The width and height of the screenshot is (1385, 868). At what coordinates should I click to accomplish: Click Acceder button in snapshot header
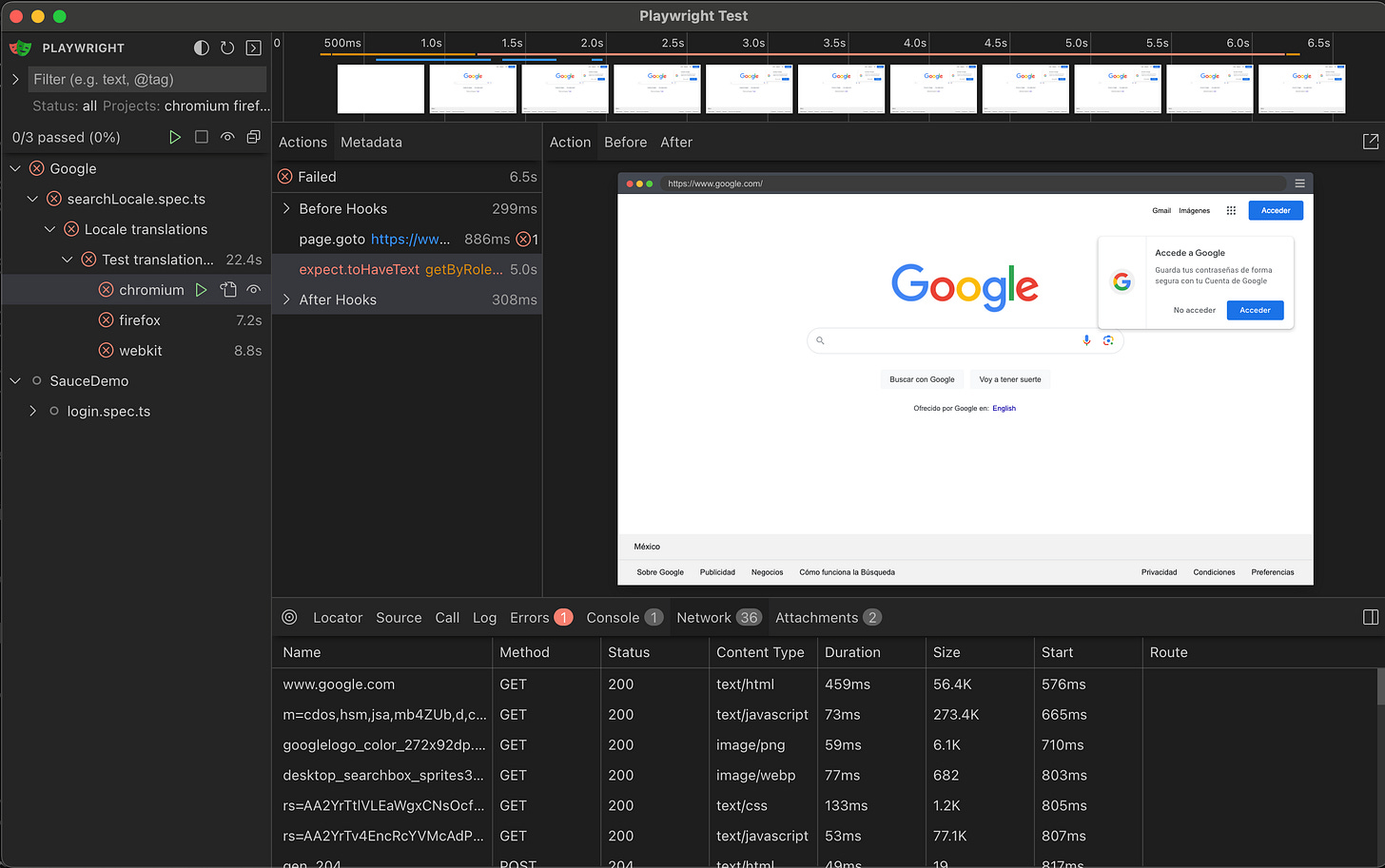click(1276, 211)
